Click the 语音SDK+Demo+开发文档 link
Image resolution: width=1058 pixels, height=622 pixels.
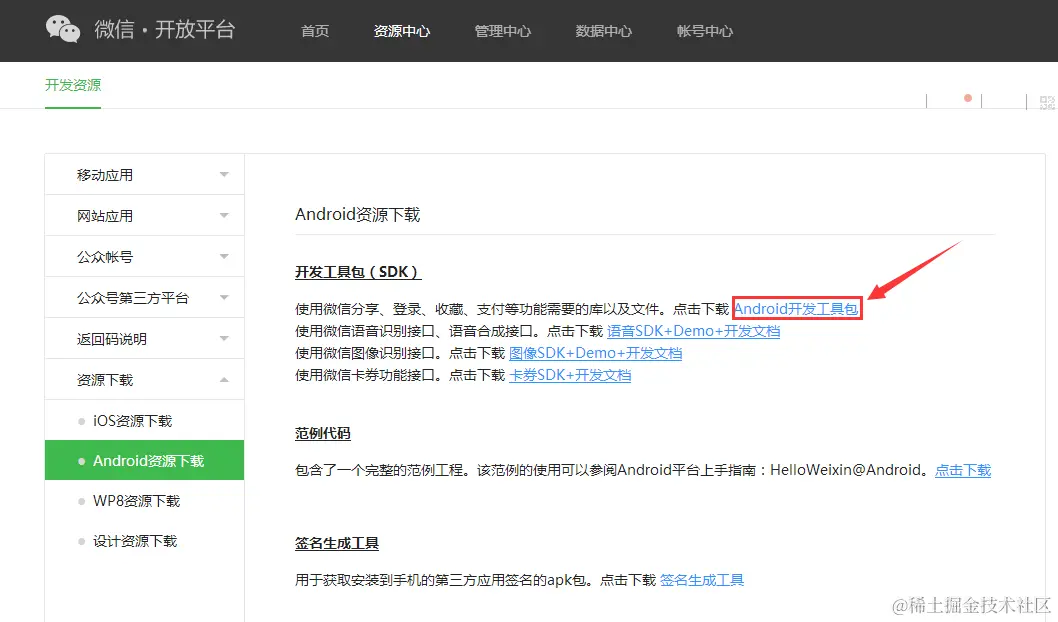pos(694,331)
